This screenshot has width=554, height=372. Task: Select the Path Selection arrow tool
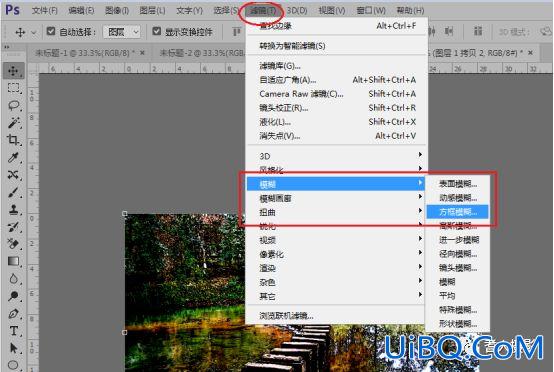coord(13,348)
